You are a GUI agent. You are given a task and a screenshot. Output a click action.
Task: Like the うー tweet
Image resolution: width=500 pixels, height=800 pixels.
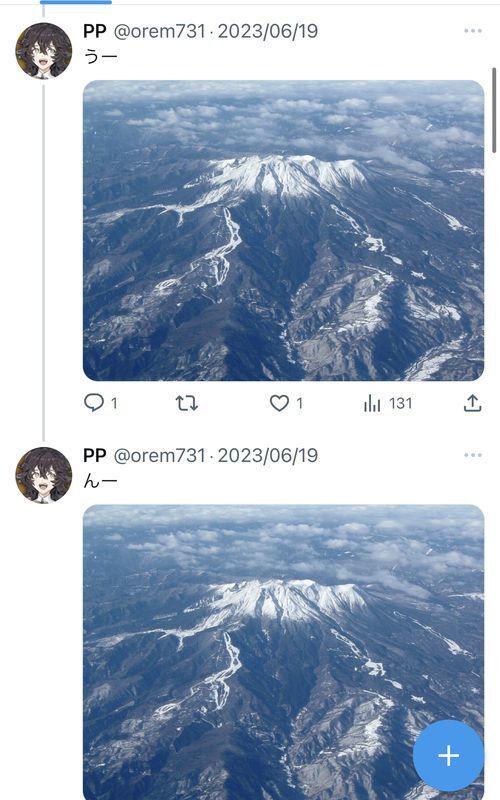coord(286,403)
